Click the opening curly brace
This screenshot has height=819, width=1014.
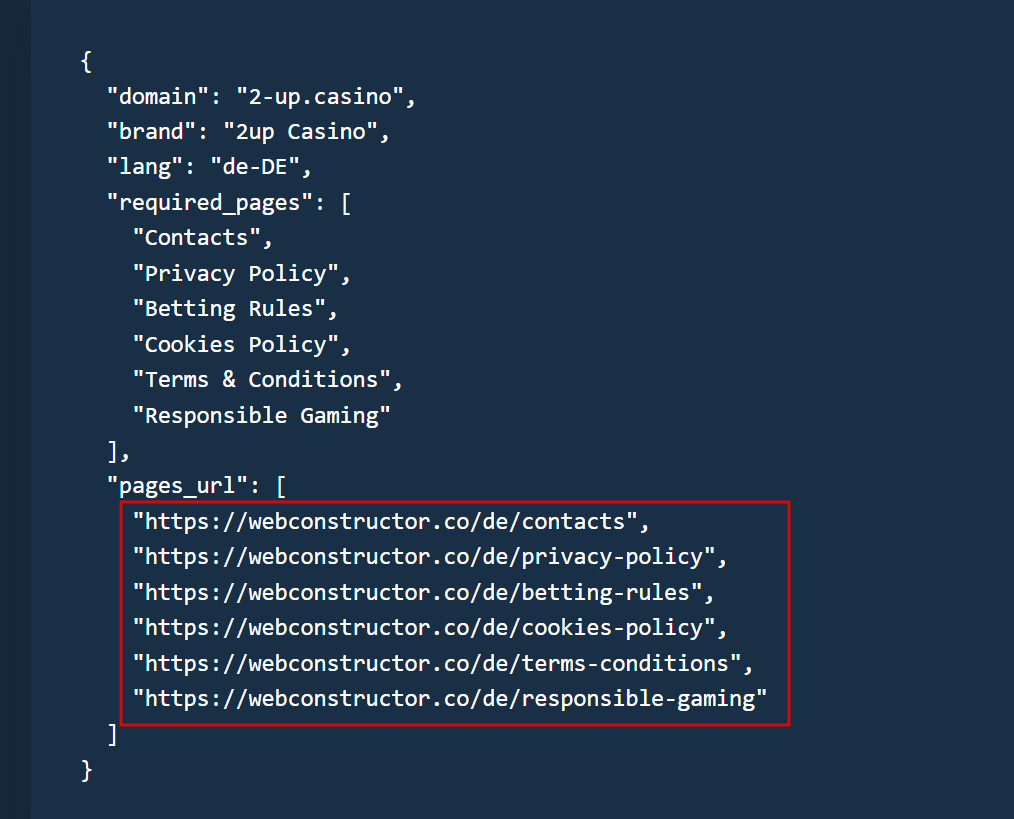tap(86, 61)
